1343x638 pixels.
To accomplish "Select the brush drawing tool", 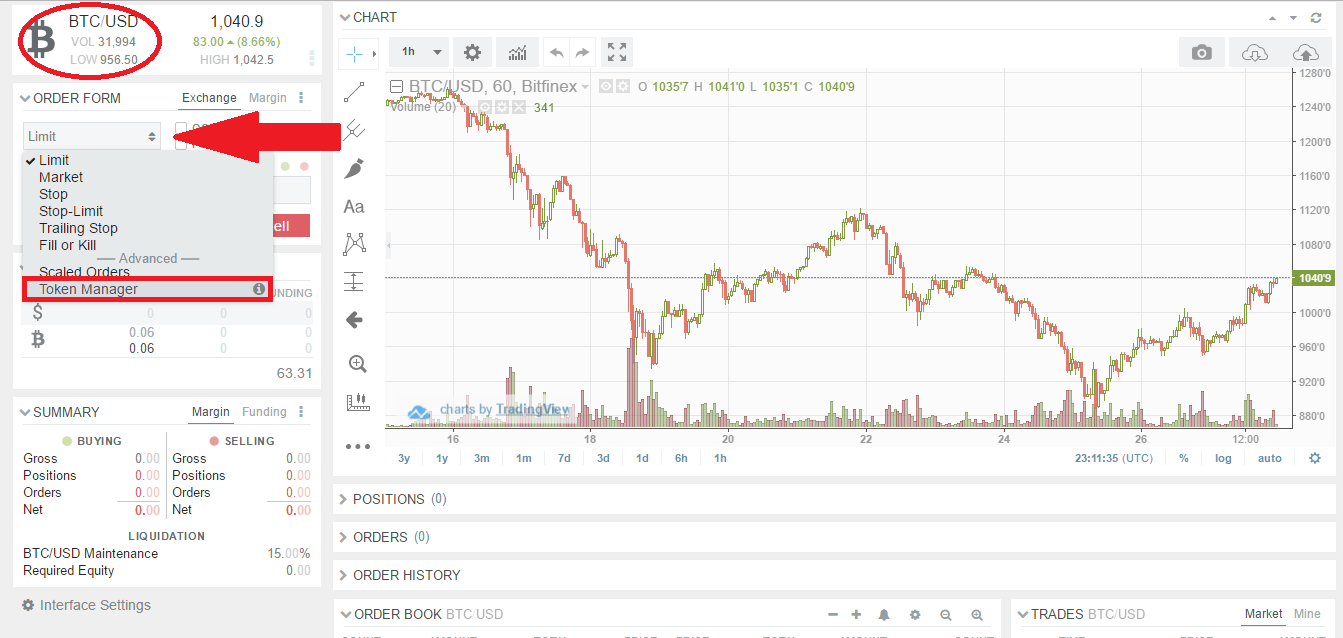I will point(354,168).
